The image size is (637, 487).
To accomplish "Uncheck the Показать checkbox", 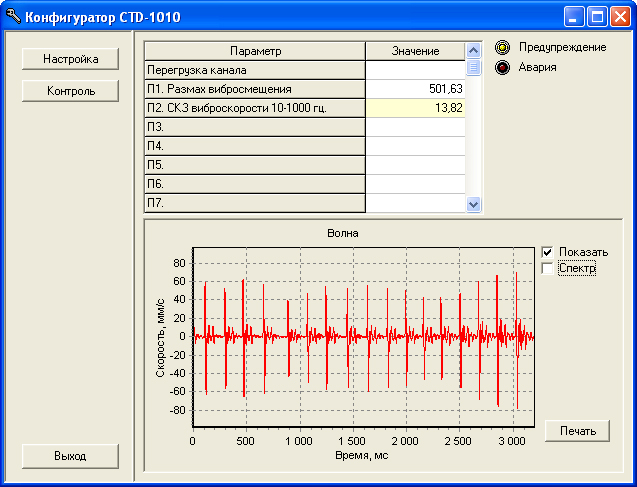I will [x=547, y=252].
